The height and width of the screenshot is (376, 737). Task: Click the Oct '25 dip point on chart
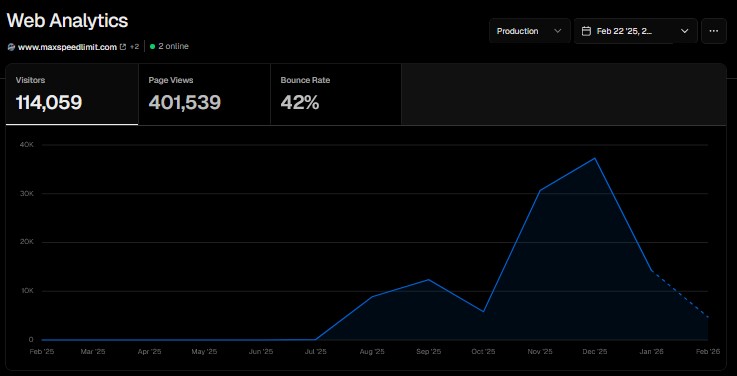[x=484, y=312]
